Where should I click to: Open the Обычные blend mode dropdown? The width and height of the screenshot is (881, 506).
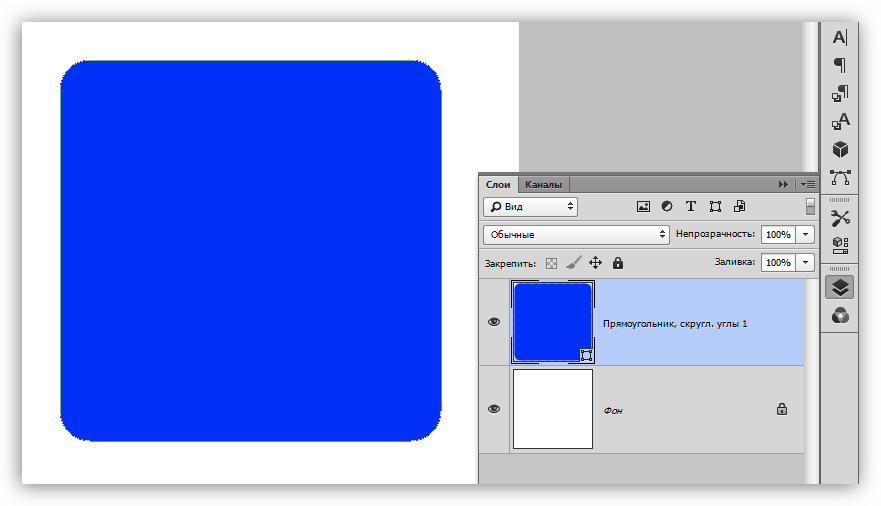tap(576, 234)
